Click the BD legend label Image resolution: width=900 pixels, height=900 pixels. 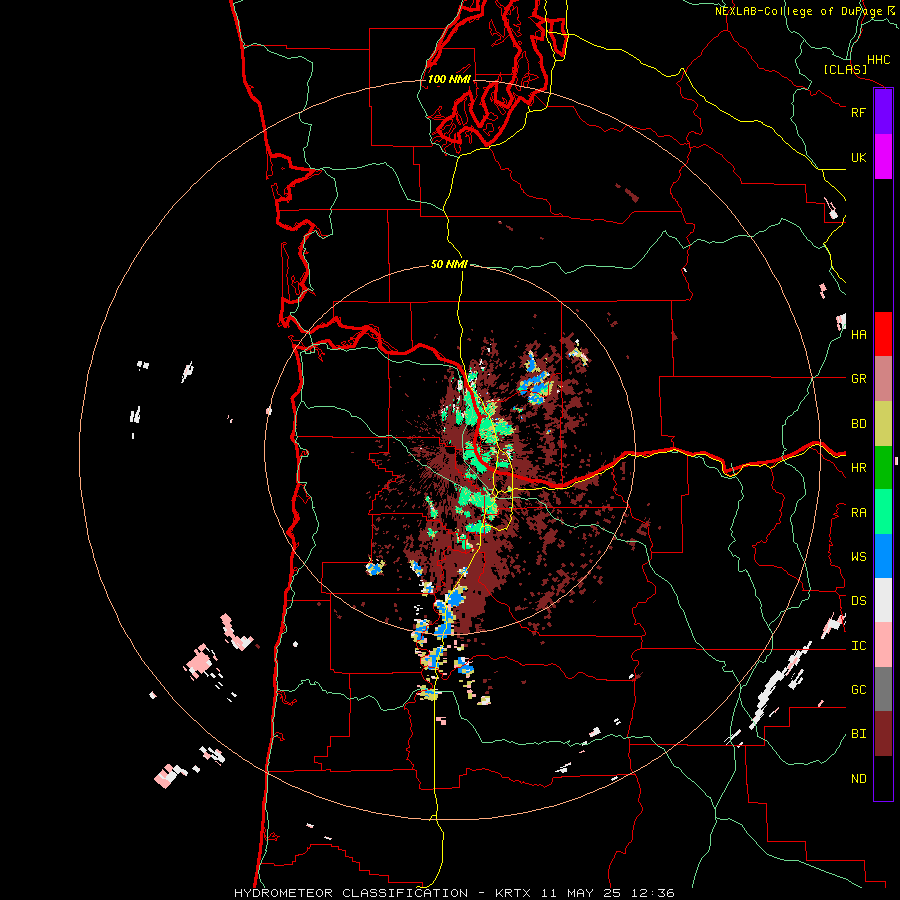(859, 424)
